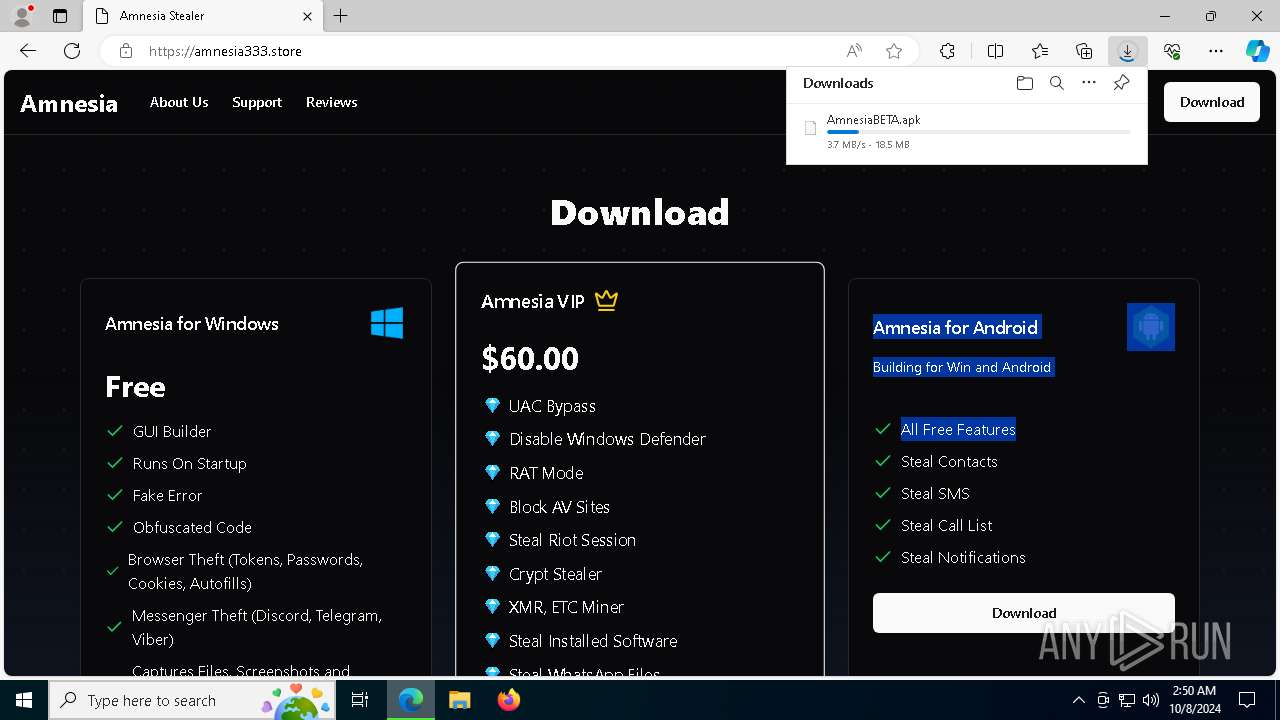Click "Fake Error" feature text
1280x720 pixels.
[x=167, y=495]
